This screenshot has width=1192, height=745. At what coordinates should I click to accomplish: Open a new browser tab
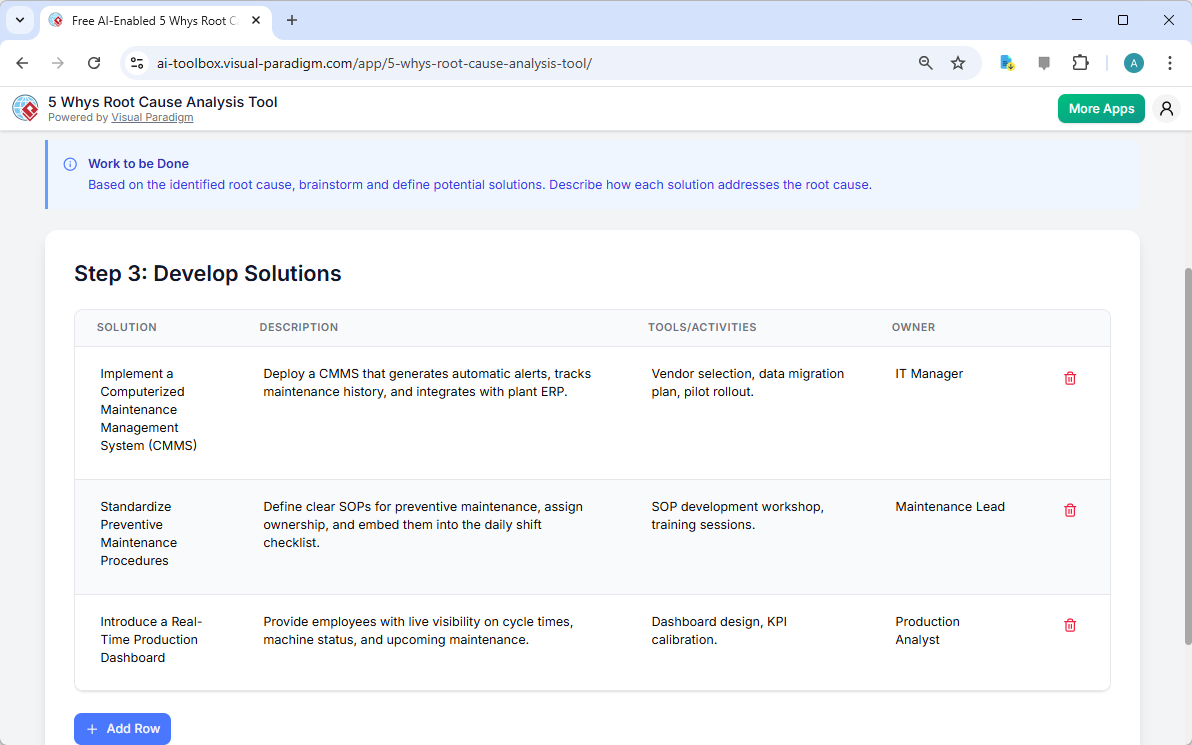click(291, 20)
